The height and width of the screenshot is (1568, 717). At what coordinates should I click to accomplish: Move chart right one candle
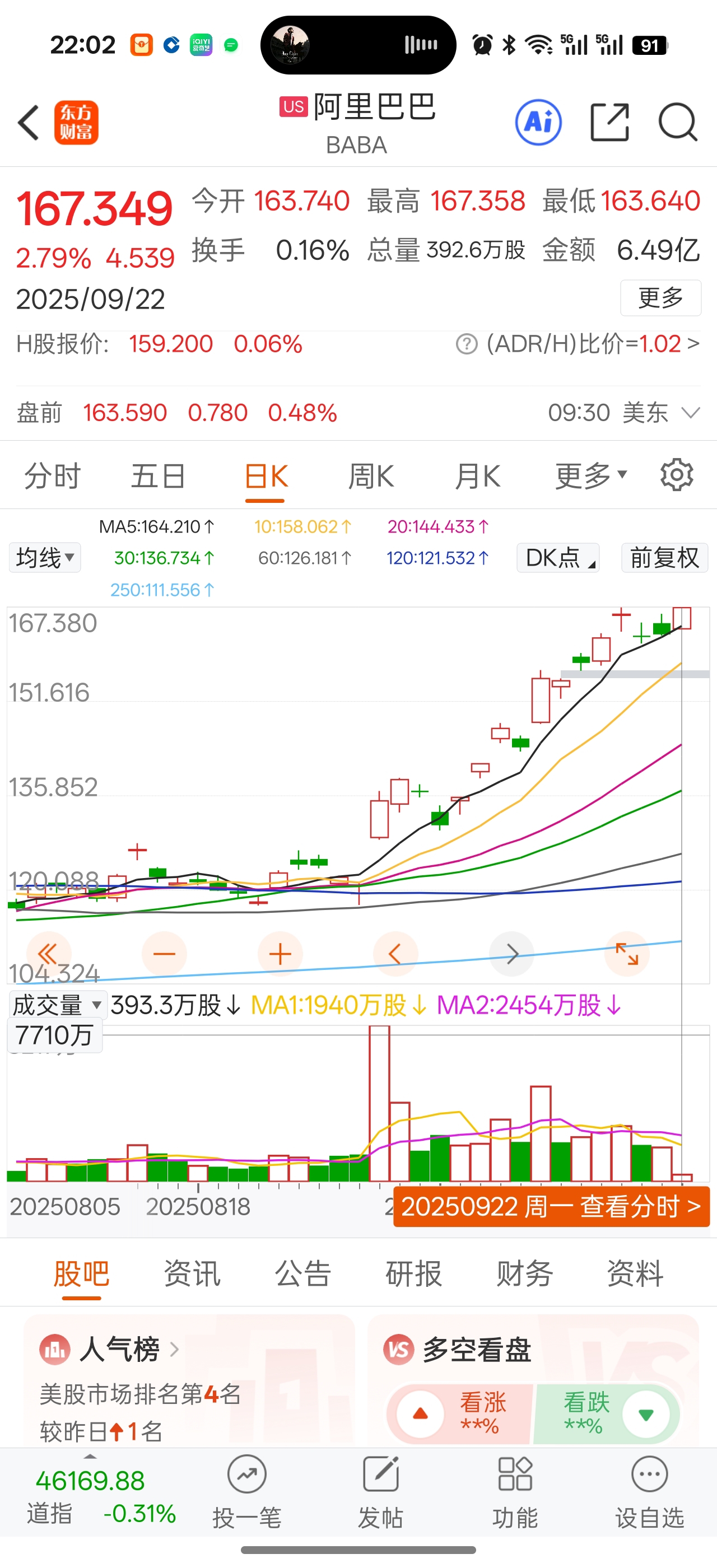[x=512, y=954]
